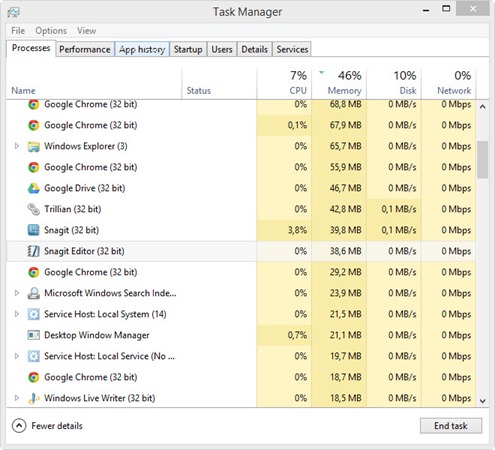The width and height of the screenshot is (495, 450).
Task: Click the 18,5 MB memory value
Action: pyautogui.click(x=346, y=398)
